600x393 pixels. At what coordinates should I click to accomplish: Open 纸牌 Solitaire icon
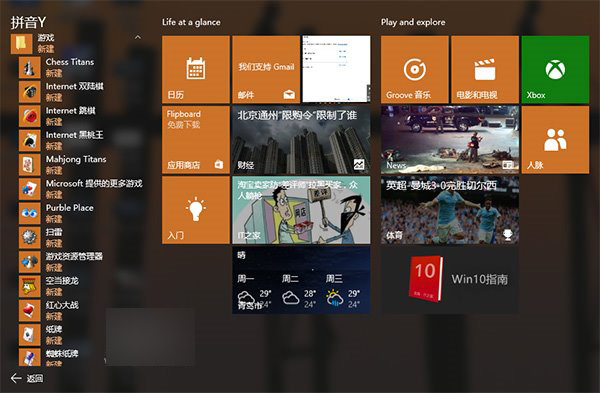(29, 335)
